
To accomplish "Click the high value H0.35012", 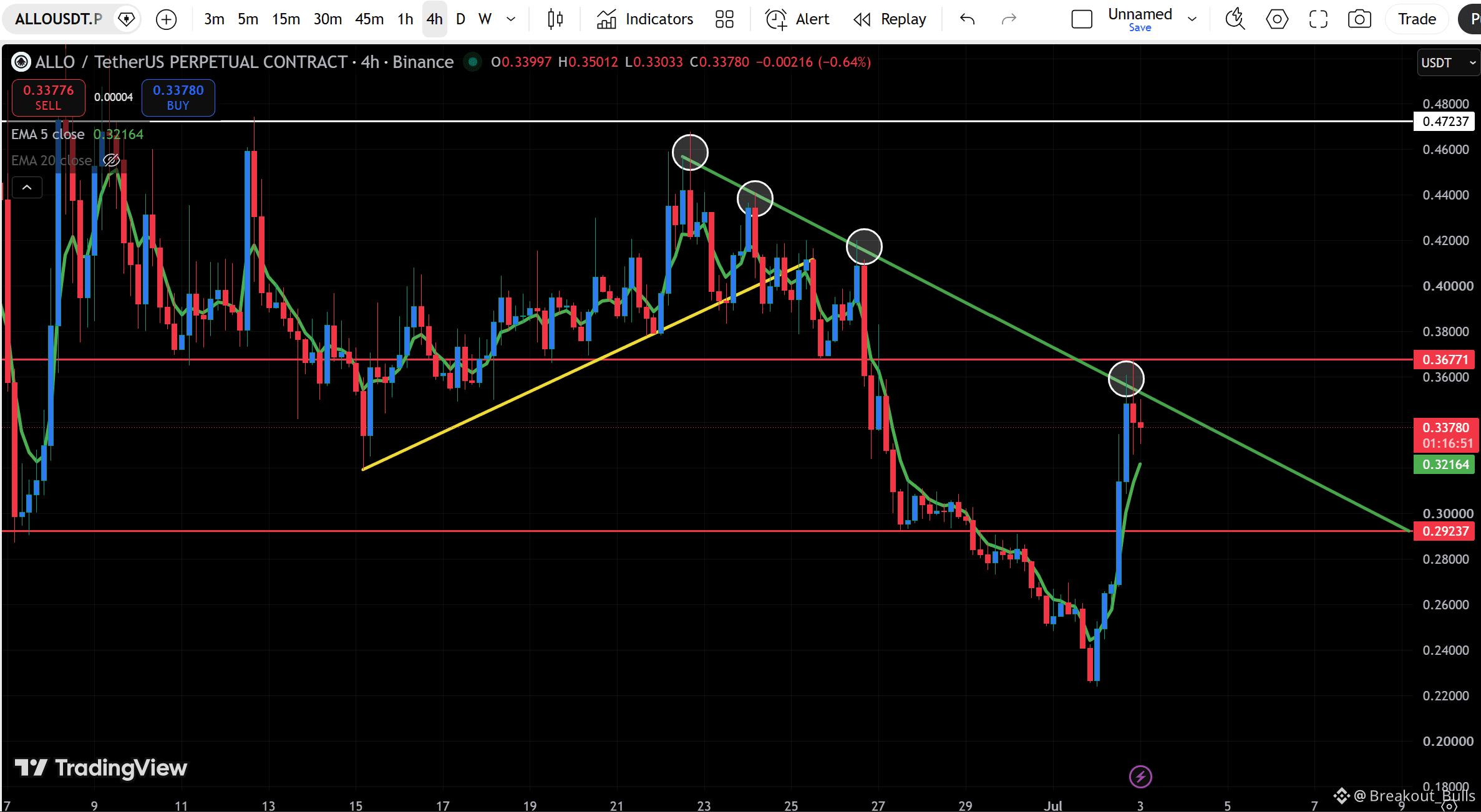I will pos(588,62).
